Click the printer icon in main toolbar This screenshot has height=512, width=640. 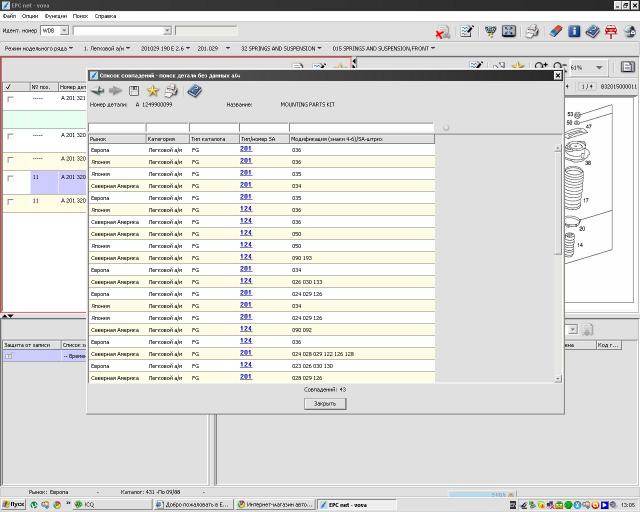click(532, 31)
